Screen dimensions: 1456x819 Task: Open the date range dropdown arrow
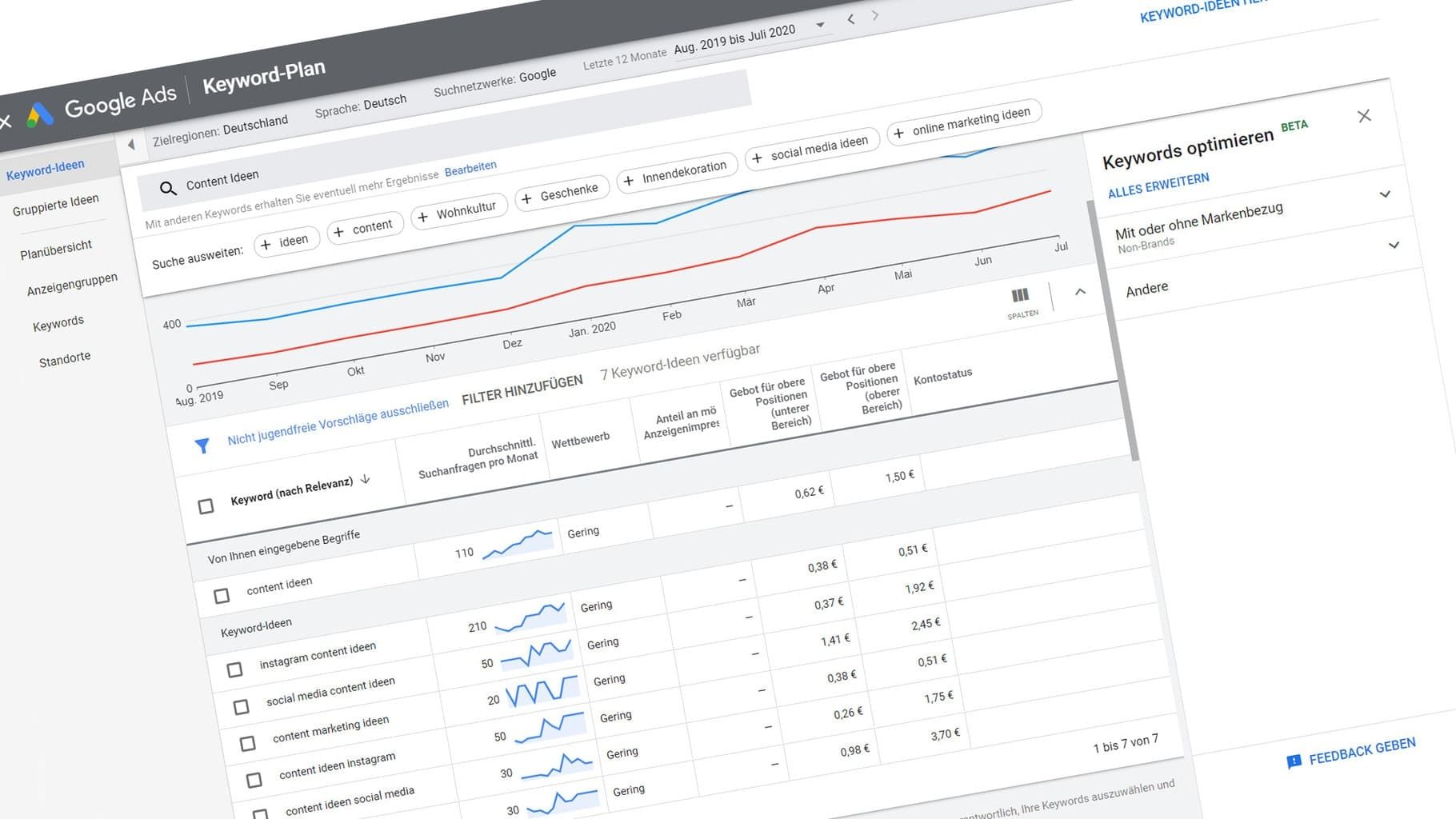click(x=820, y=25)
